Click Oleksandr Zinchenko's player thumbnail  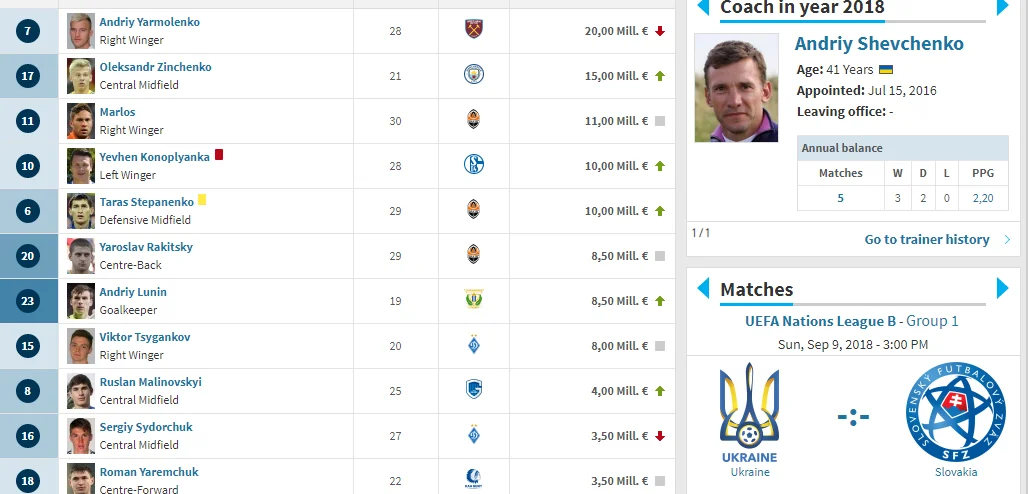pyautogui.click(x=81, y=75)
